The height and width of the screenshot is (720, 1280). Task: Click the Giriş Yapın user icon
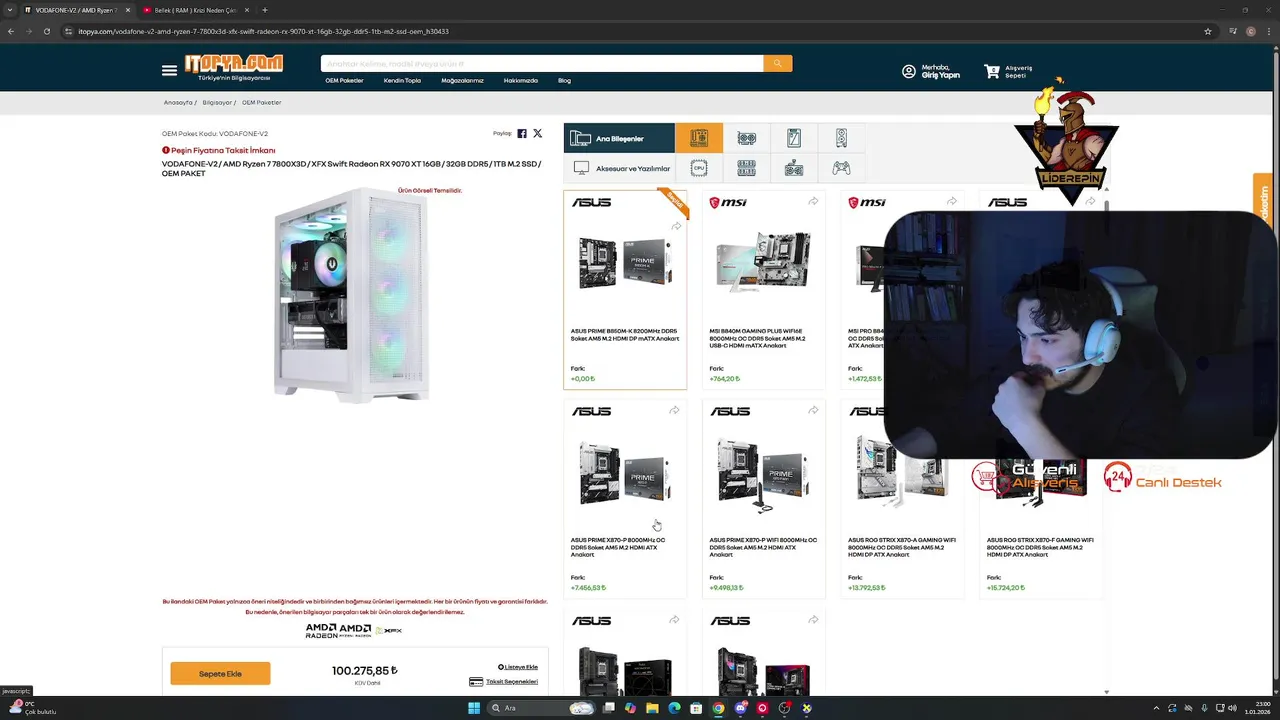pyautogui.click(x=909, y=71)
